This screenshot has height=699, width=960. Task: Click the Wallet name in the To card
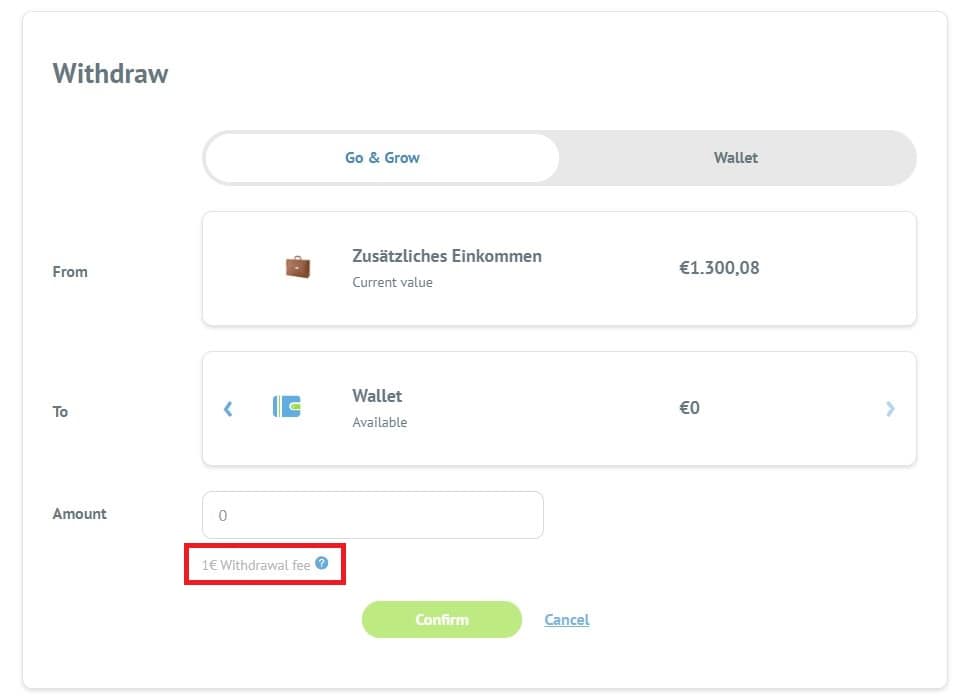pos(377,396)
